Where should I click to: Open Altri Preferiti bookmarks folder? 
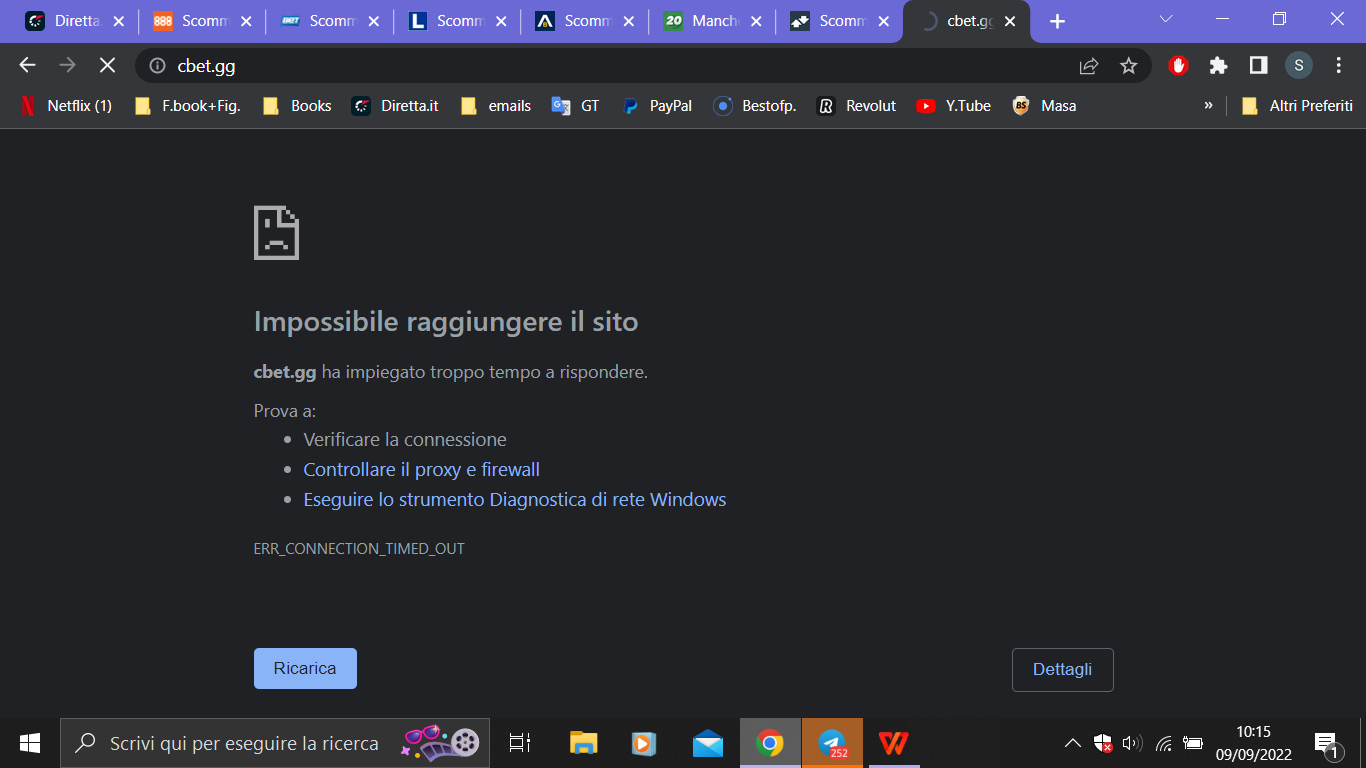(x=1297, y=105)
